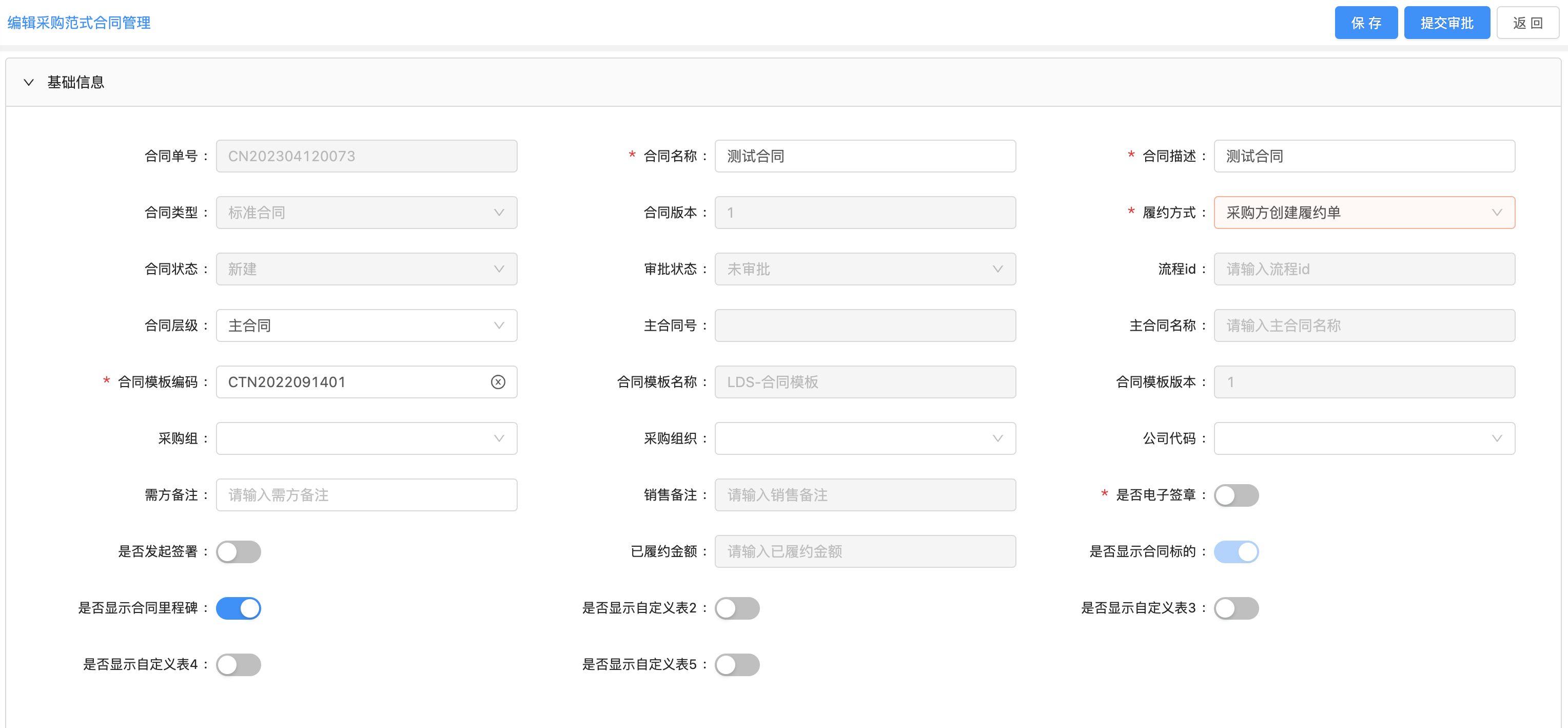Enable the 是否发起签署 switch
Screen dimensions: 1568x728
click(x=238, y=552)
